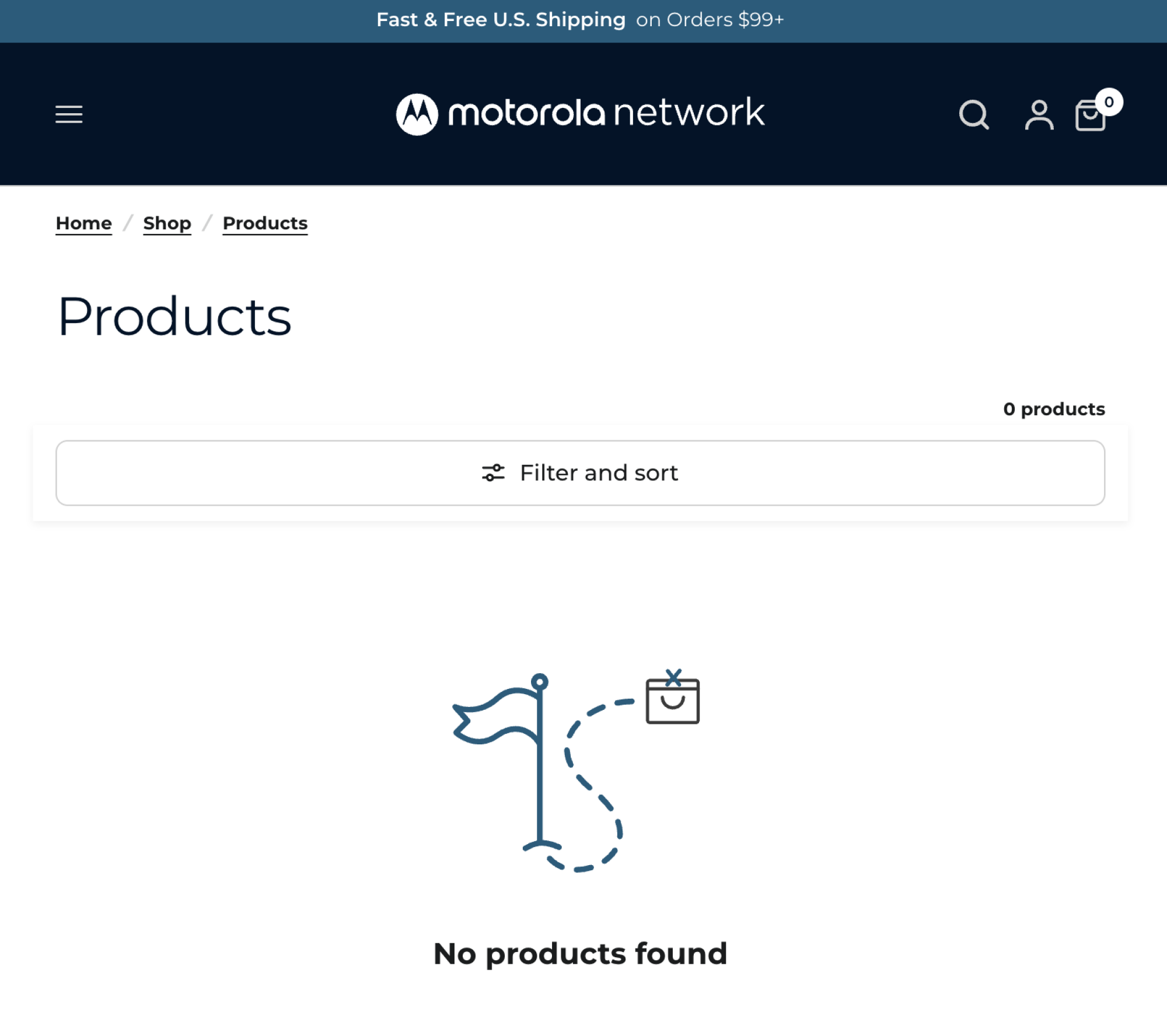Click the Fast & Free U.S. Shipping banner
The image size is (1167, 1036).
[x=580, y=20]
